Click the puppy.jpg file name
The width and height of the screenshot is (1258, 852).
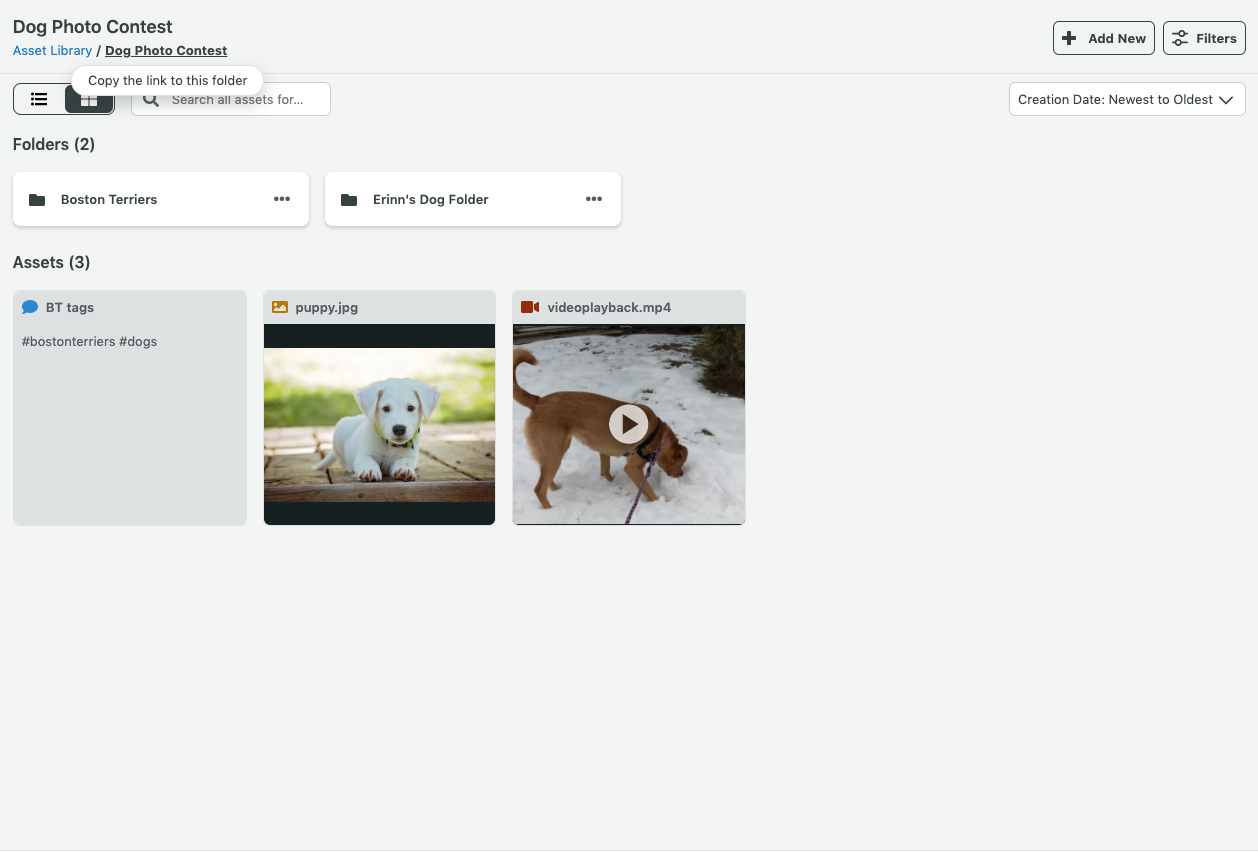click(x=326, y=307)
